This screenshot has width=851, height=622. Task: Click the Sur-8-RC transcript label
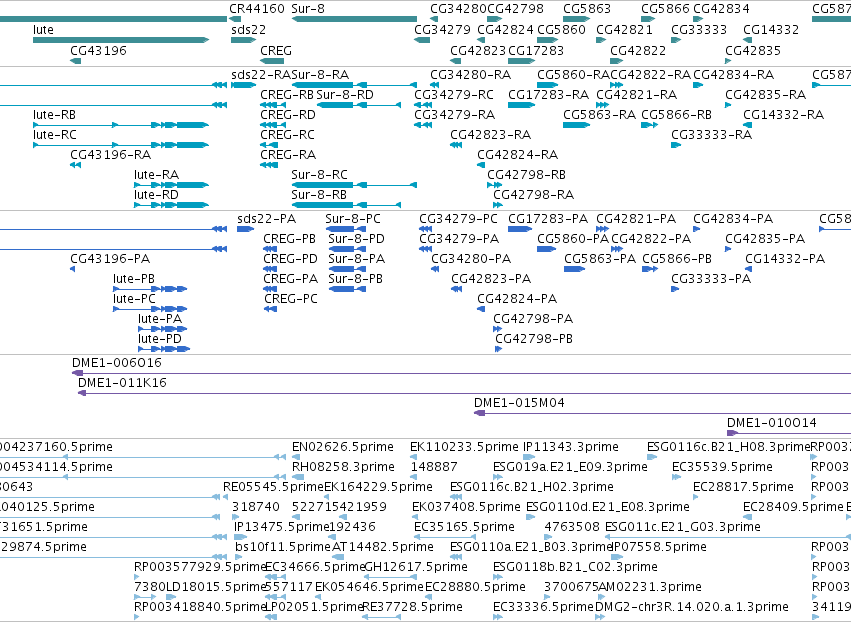[319, 175]
